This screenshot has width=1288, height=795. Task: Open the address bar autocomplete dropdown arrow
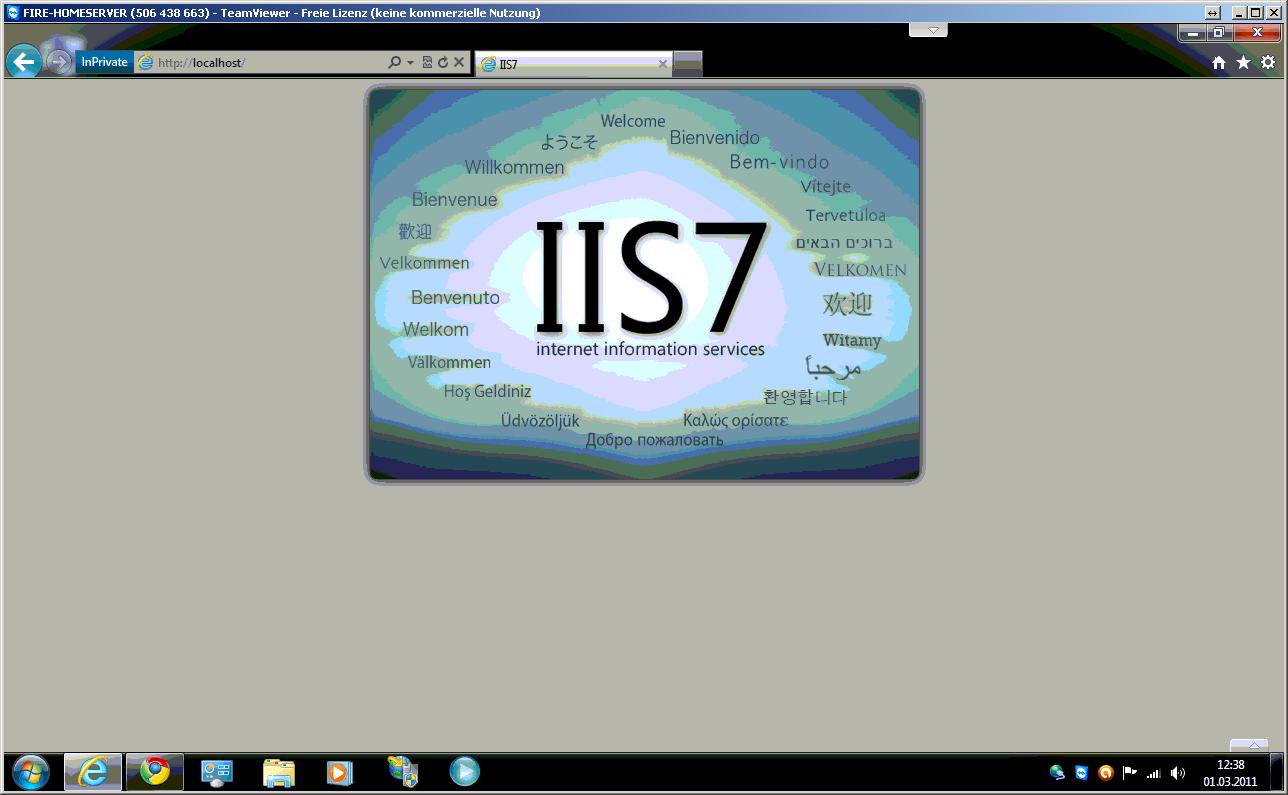[410, 62]
